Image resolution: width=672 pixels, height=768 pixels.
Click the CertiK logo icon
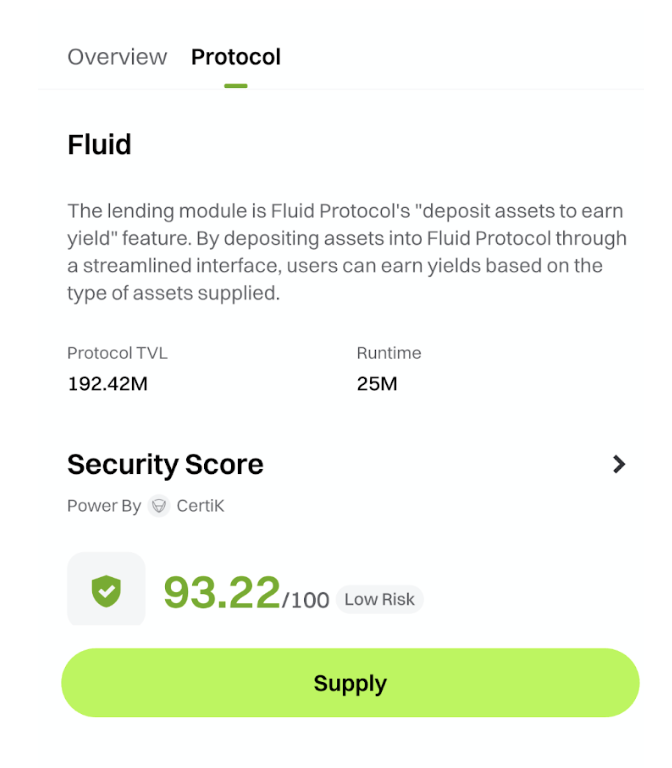click(159, 506)
